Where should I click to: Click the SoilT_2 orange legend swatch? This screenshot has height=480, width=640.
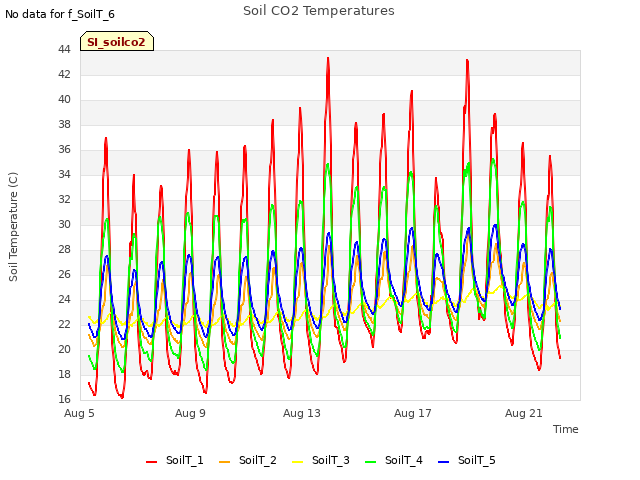click(x=224, y=462)
